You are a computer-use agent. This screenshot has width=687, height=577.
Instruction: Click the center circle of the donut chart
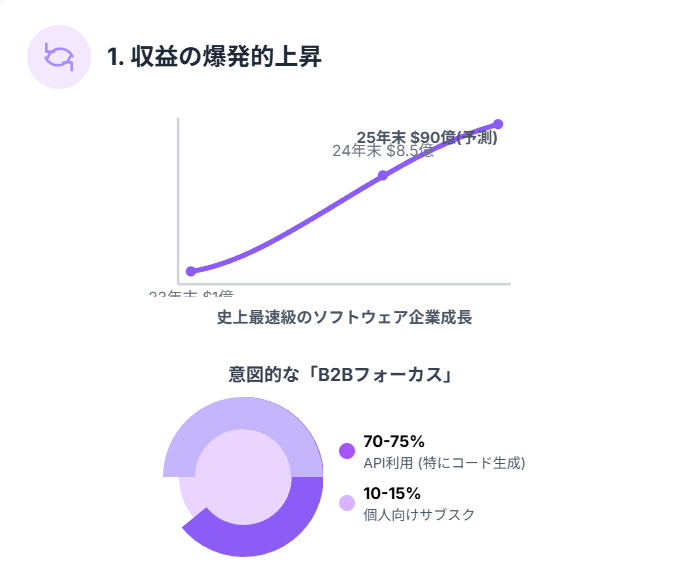(242, 477)
